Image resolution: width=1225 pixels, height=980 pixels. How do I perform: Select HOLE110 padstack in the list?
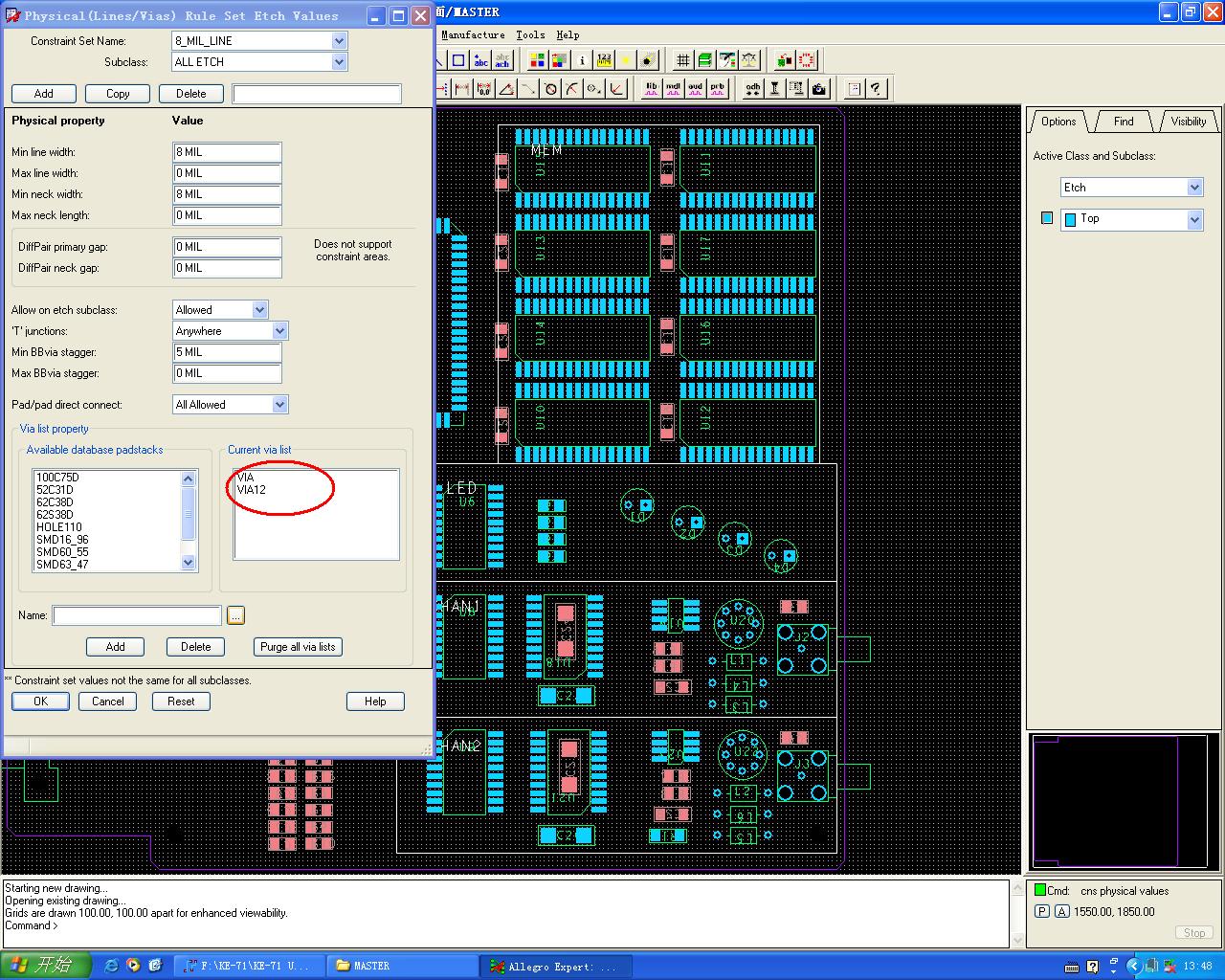(x=59, y=527)
